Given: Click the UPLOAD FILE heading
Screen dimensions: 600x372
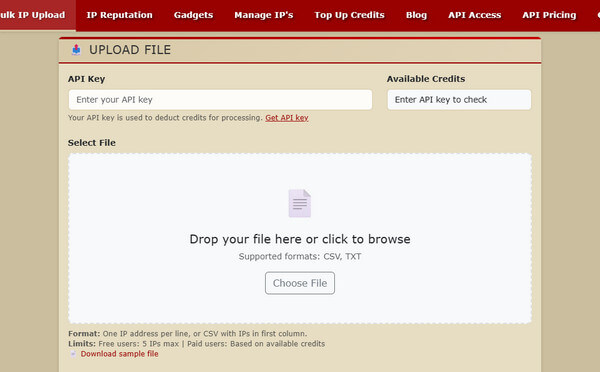Looking at the screenshot, I should (x=130, y=50).
